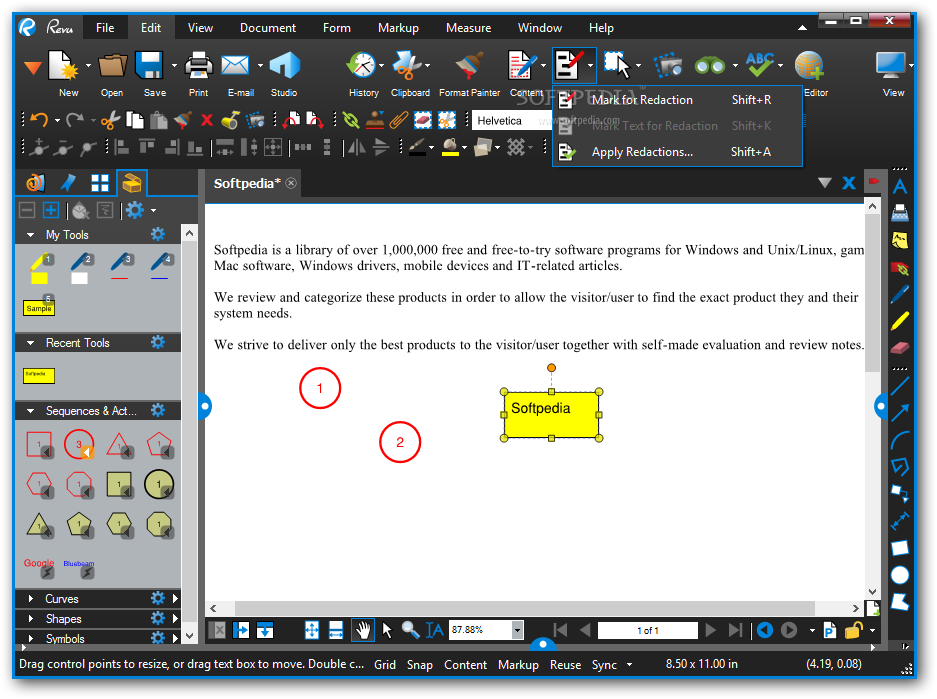Viewport: 937px width, 699px height.
Task: Open the fill color yellow swatch tool
Action: pyautogui.click(x=450, y=147)
